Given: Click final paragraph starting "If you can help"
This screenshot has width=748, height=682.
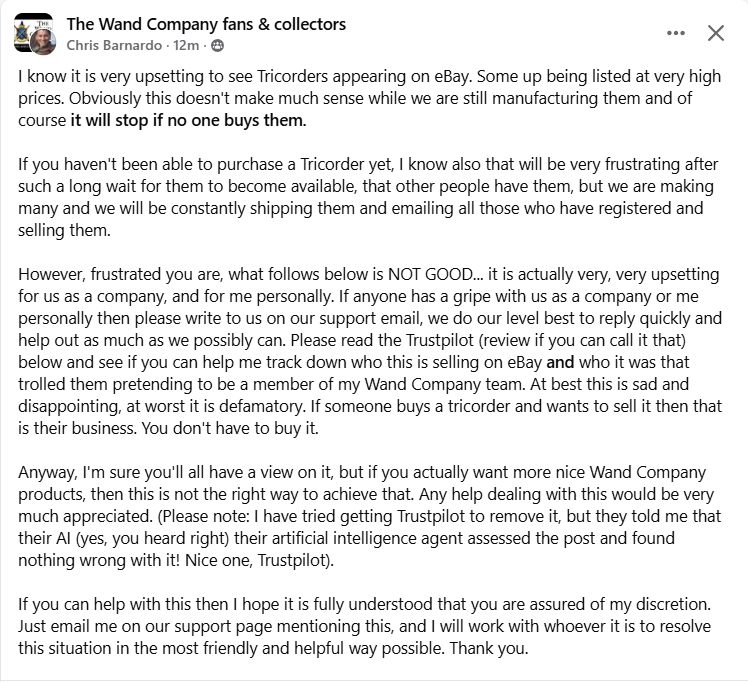Looking at the screenshot, I should pyautogui.click(x=365, y=626).
